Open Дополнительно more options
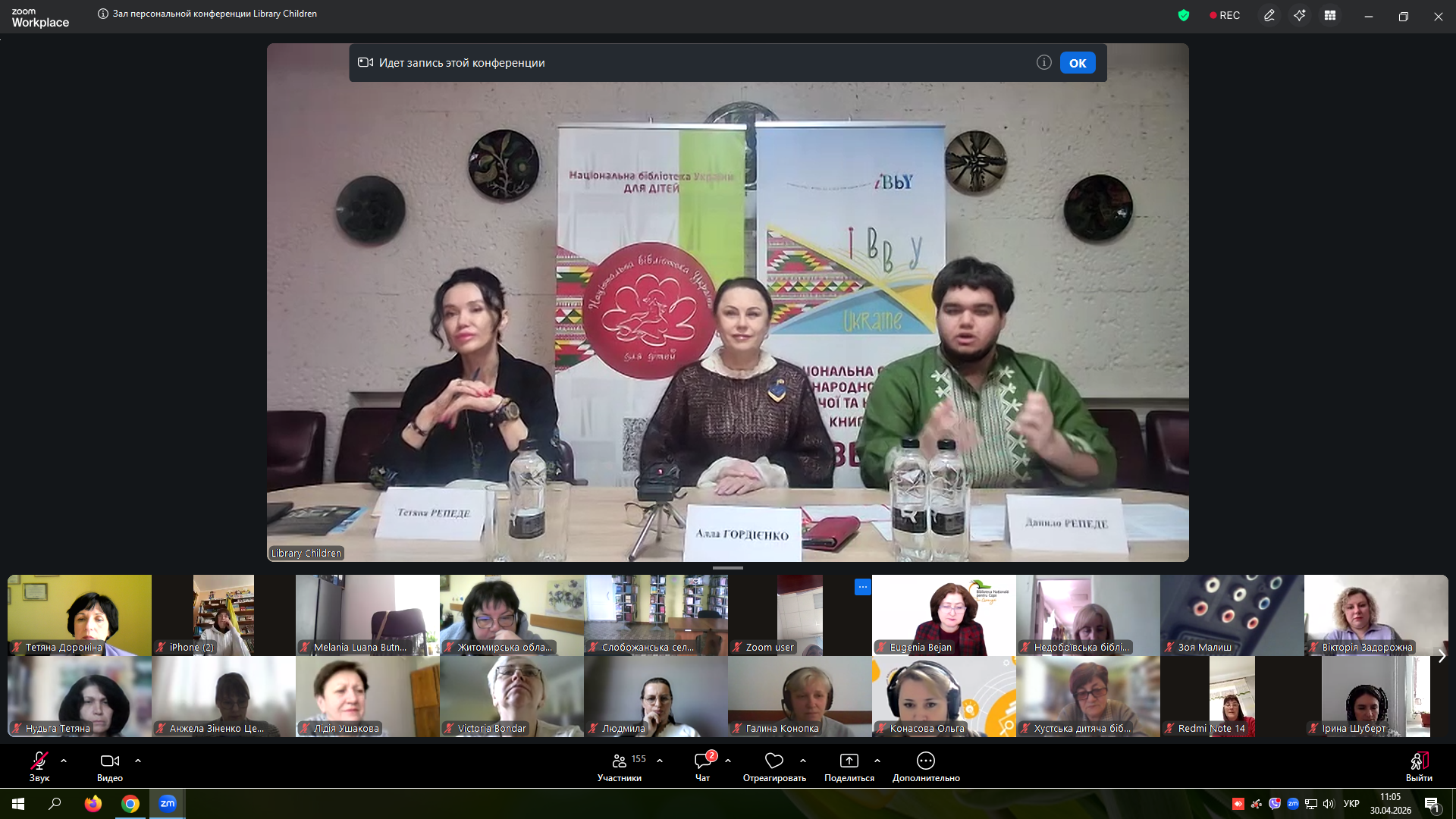 926,766
